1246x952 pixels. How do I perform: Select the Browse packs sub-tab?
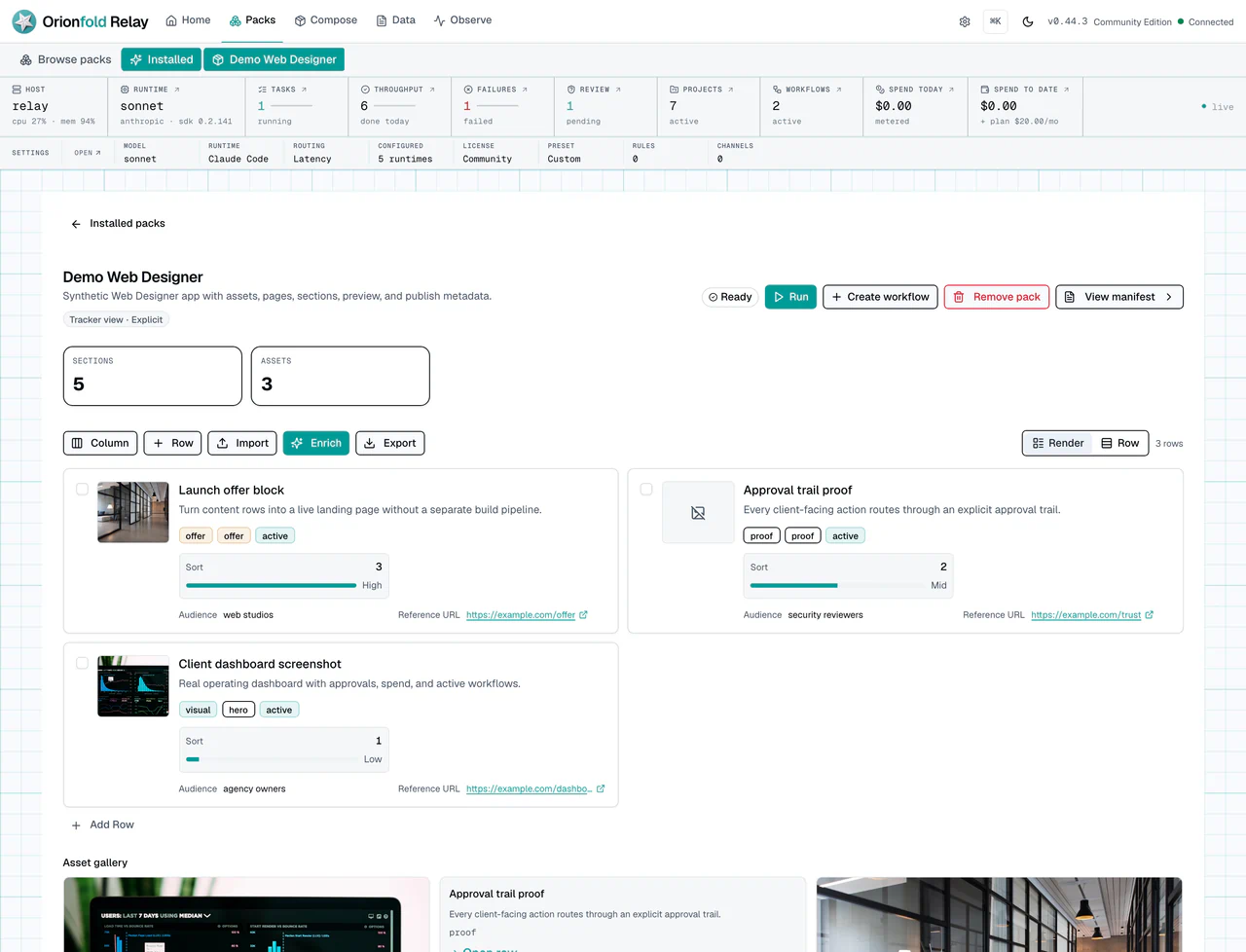coord(66,59)
